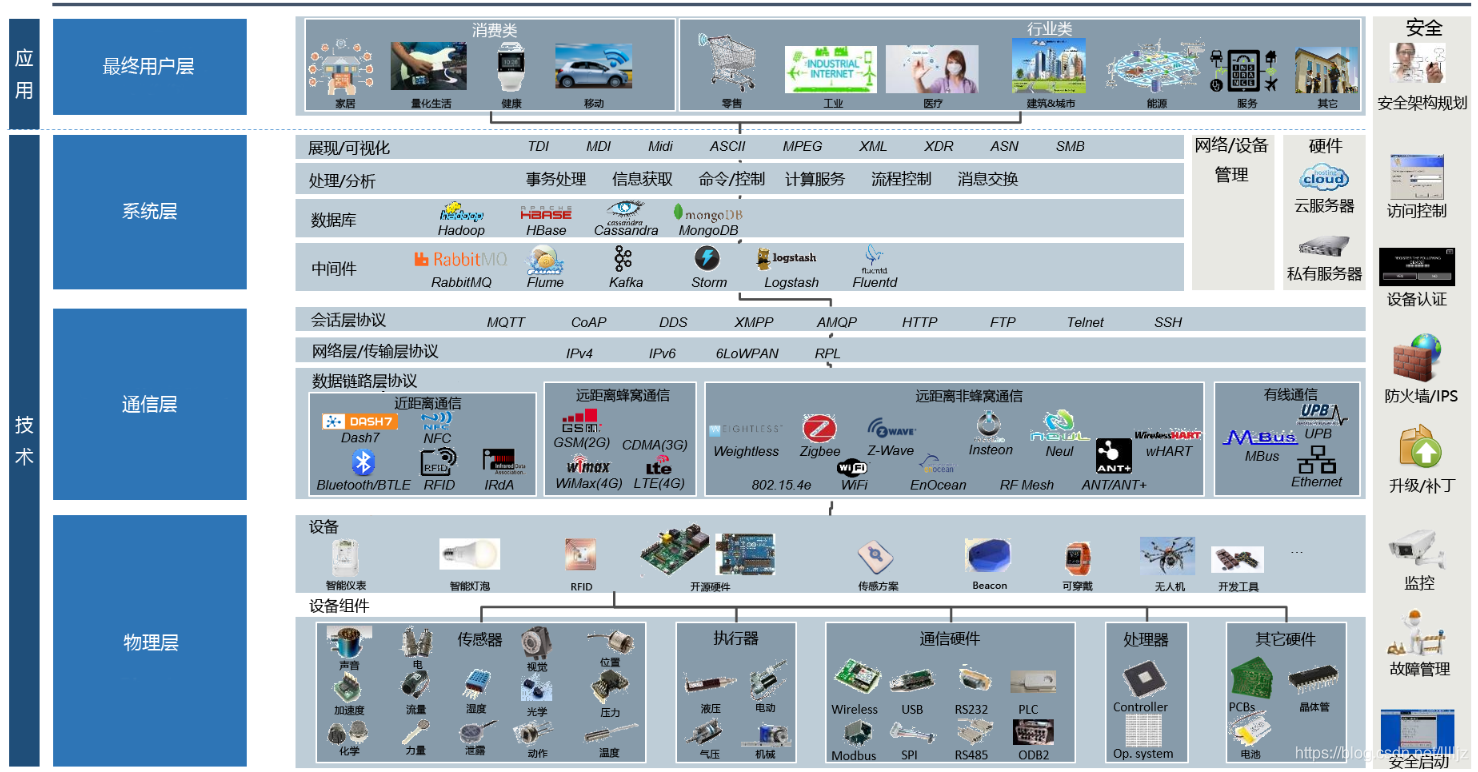Select the wearable (可穿戴) watch image
Image resolution: width=1478 pixels, height=772 pixels.
[x=1078, y=557]
